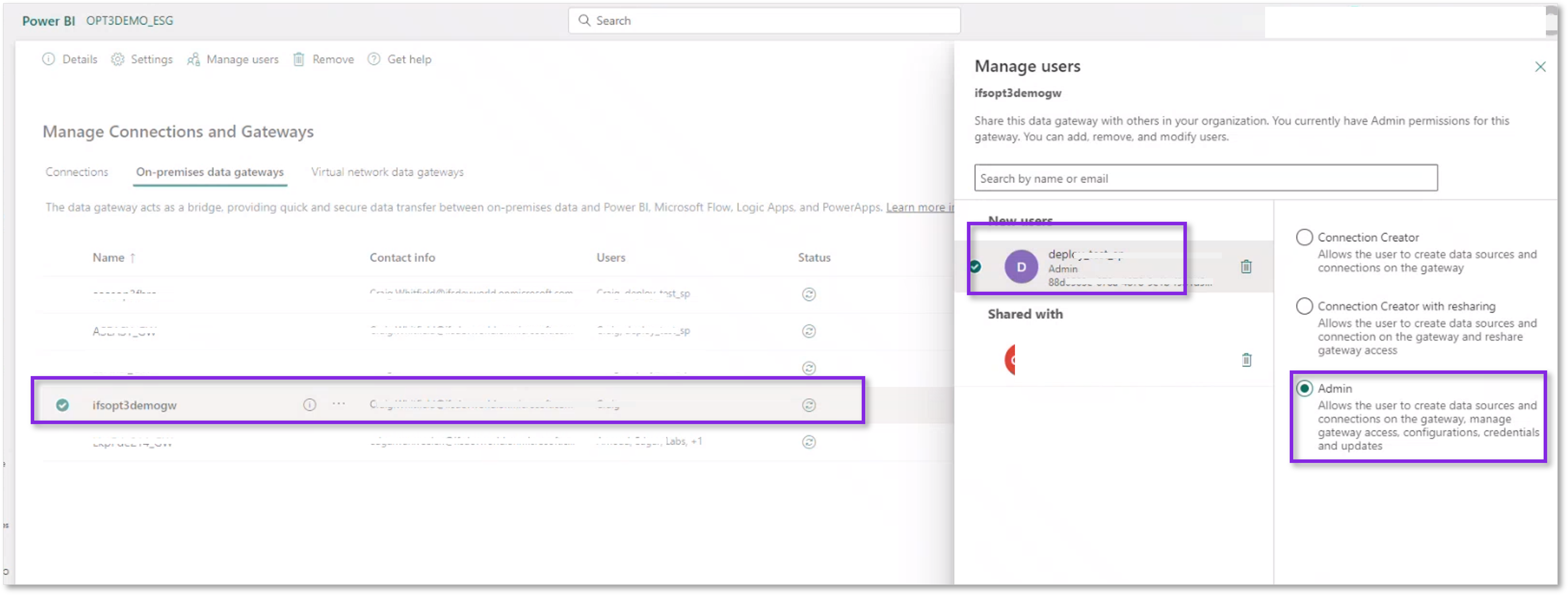Image resolution: width=1568 pixels, height=595 pixels.
Task: Open the Virtual network data gateways tab
Action: pos(387,172)
